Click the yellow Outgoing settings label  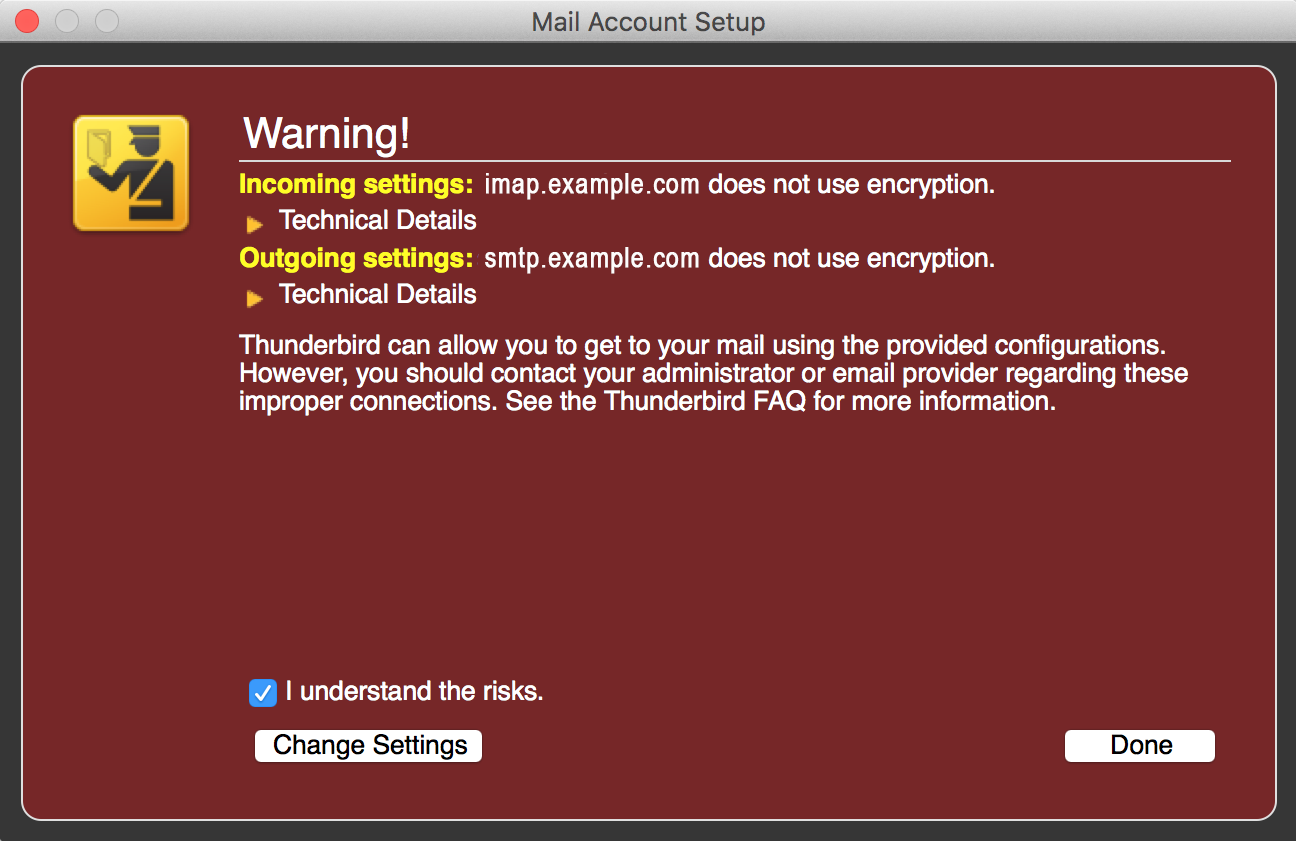356,258
